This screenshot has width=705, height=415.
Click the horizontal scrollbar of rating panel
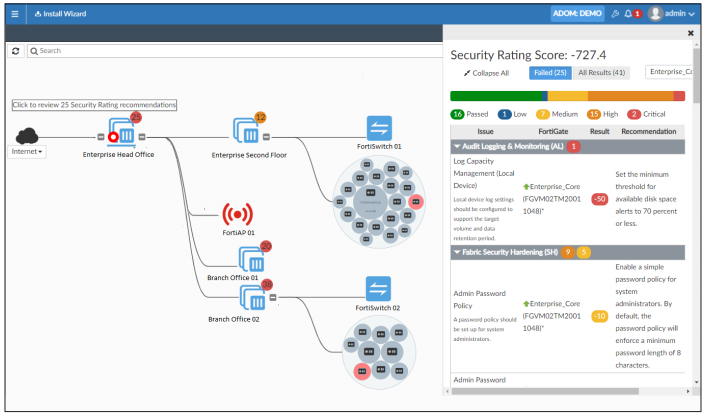click(x=545, y=391)
